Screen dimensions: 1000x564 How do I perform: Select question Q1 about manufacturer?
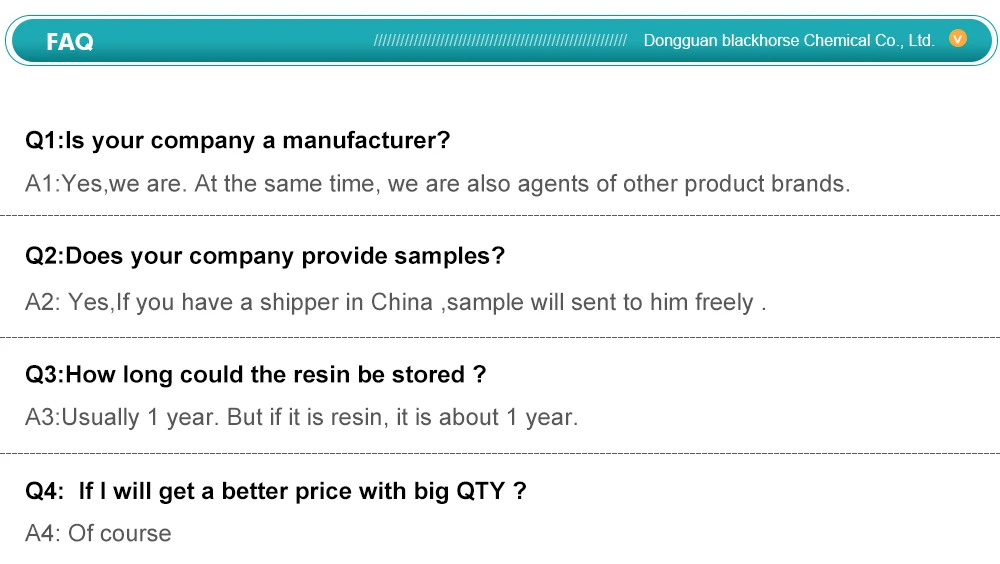pyautogui.click(x=238, y=140)
